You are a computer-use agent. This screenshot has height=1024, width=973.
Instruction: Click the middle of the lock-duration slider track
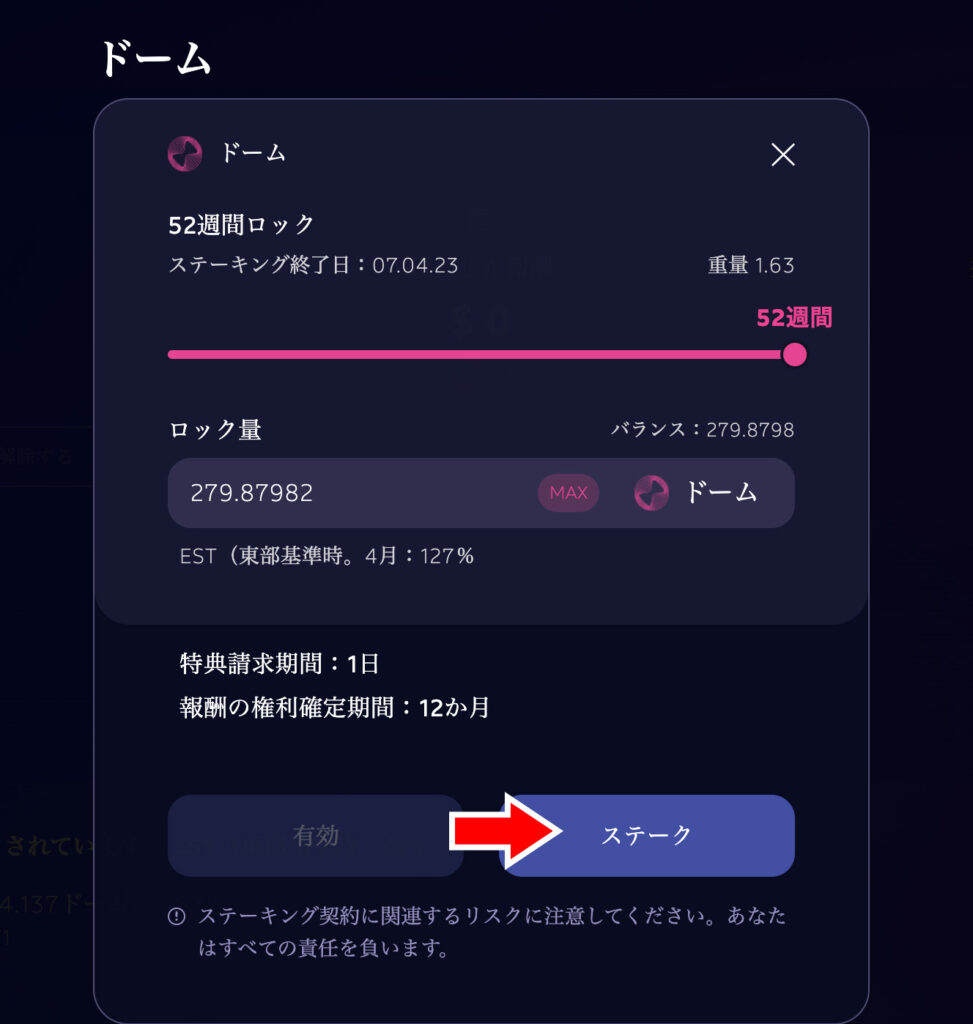pyautogui.click(x=481, y=355)
